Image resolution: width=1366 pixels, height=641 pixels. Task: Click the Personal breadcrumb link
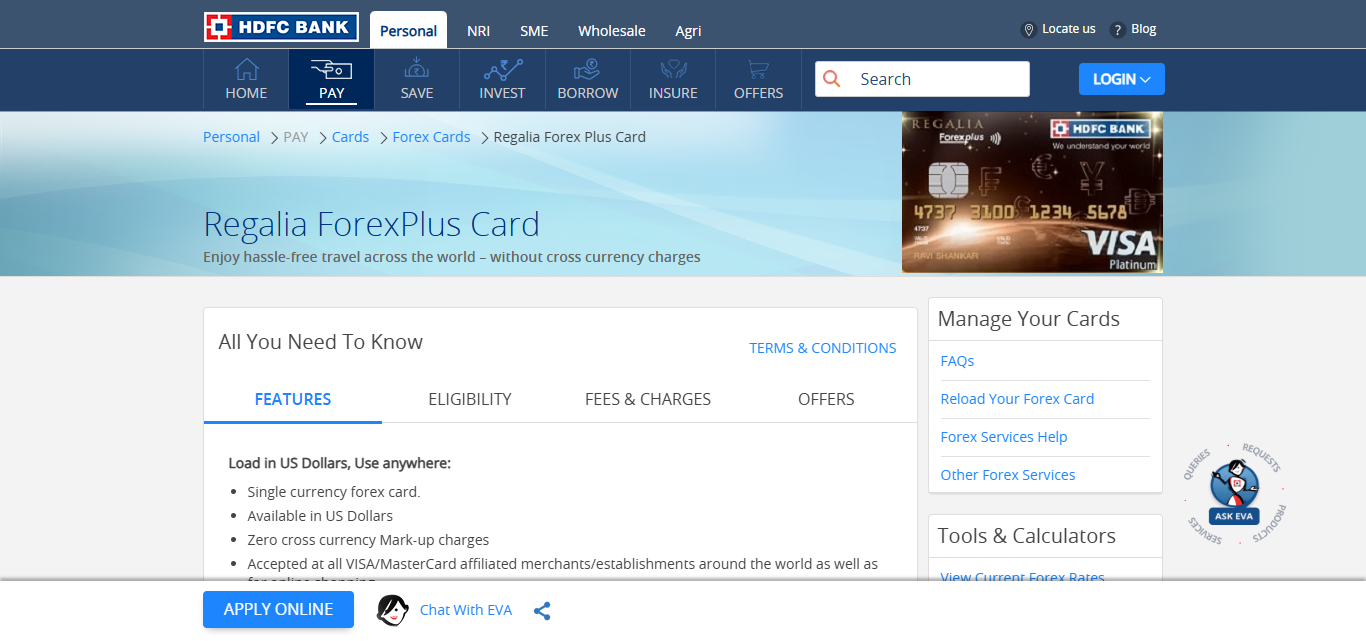point(231,137)
